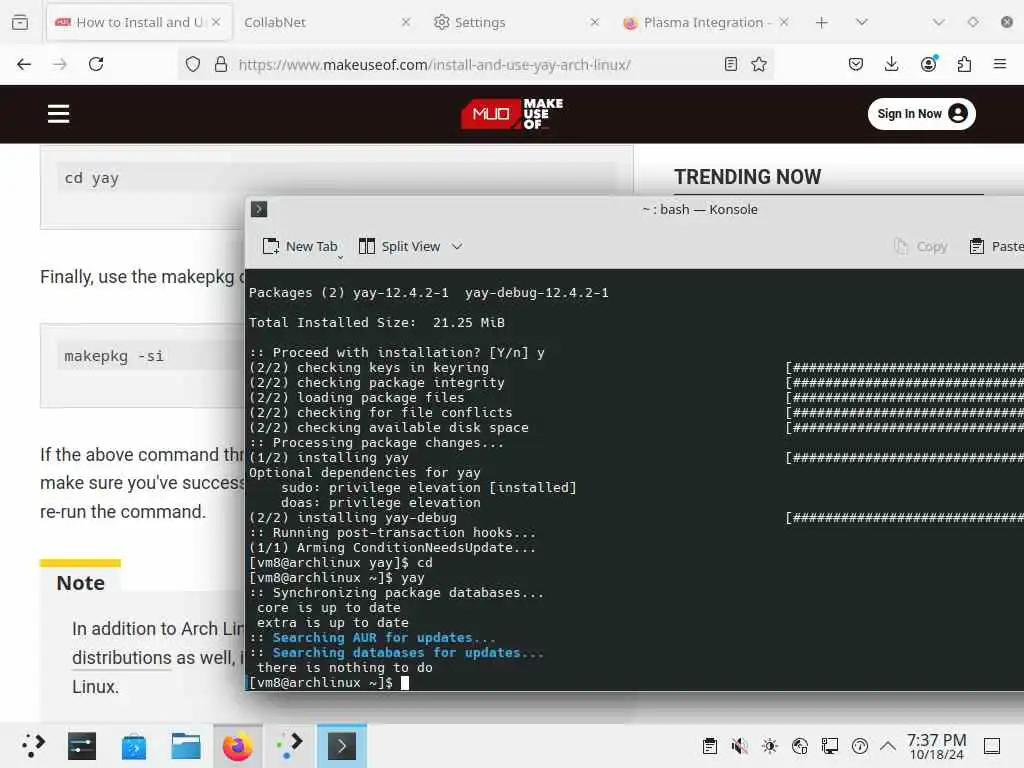Open the clock showing 7:37 PM
The image size is (1024, 768).
point(936,746)
